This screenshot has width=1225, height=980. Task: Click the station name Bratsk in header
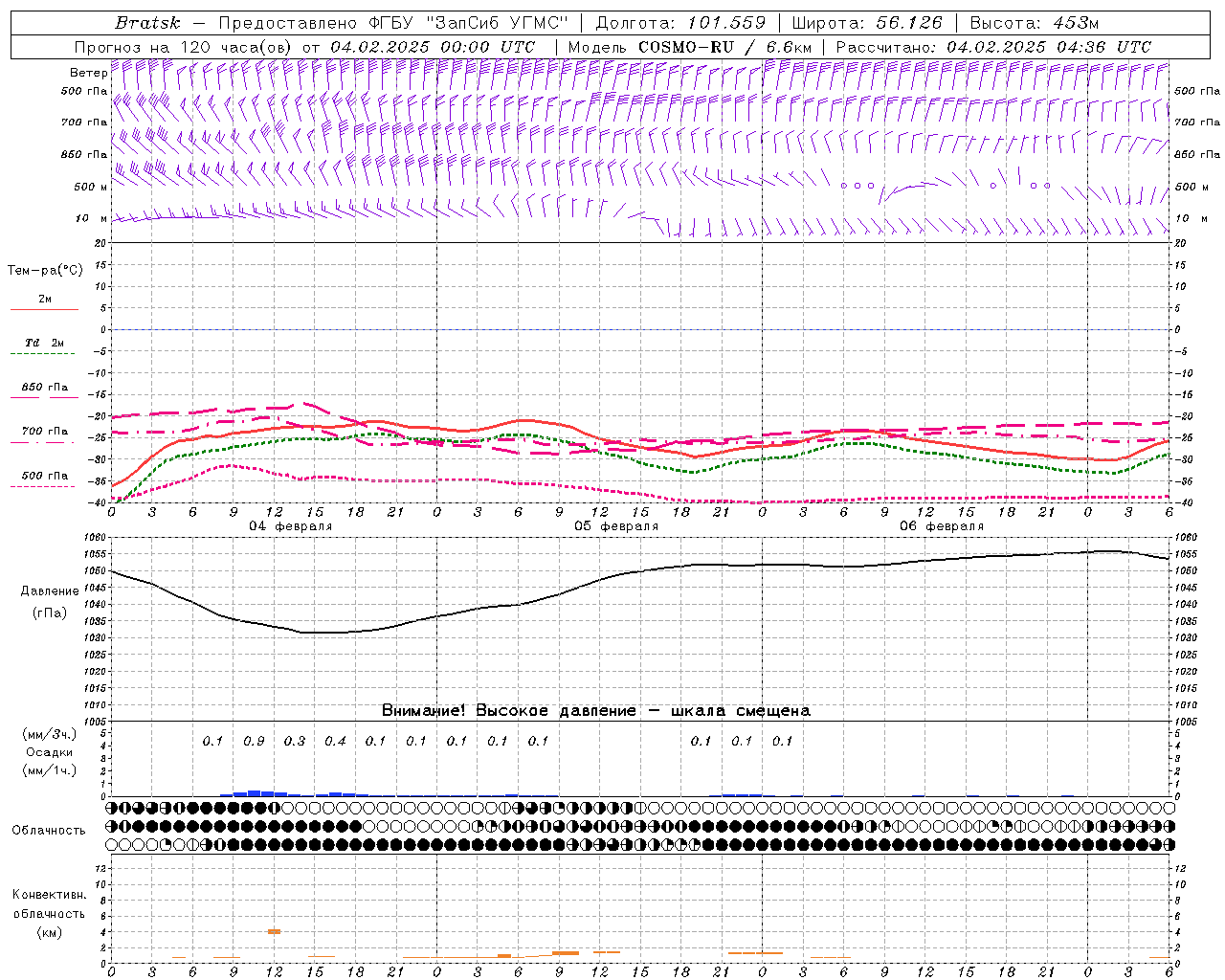coord(147,23)
